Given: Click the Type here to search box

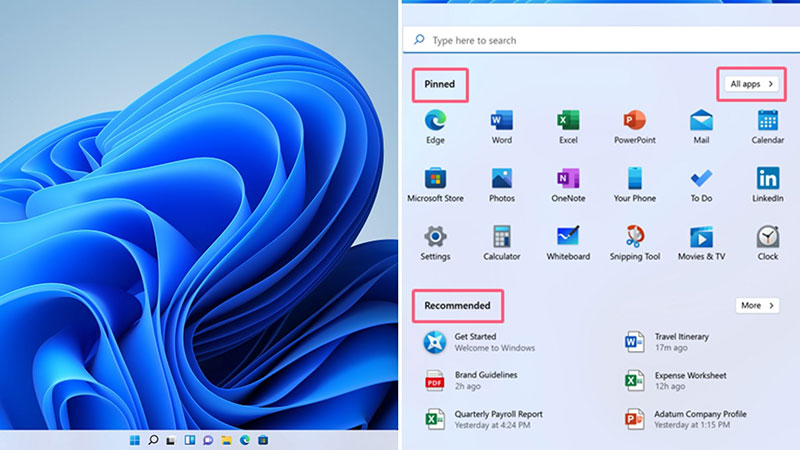Looking at the screenshot, I should tap(601, 40).
